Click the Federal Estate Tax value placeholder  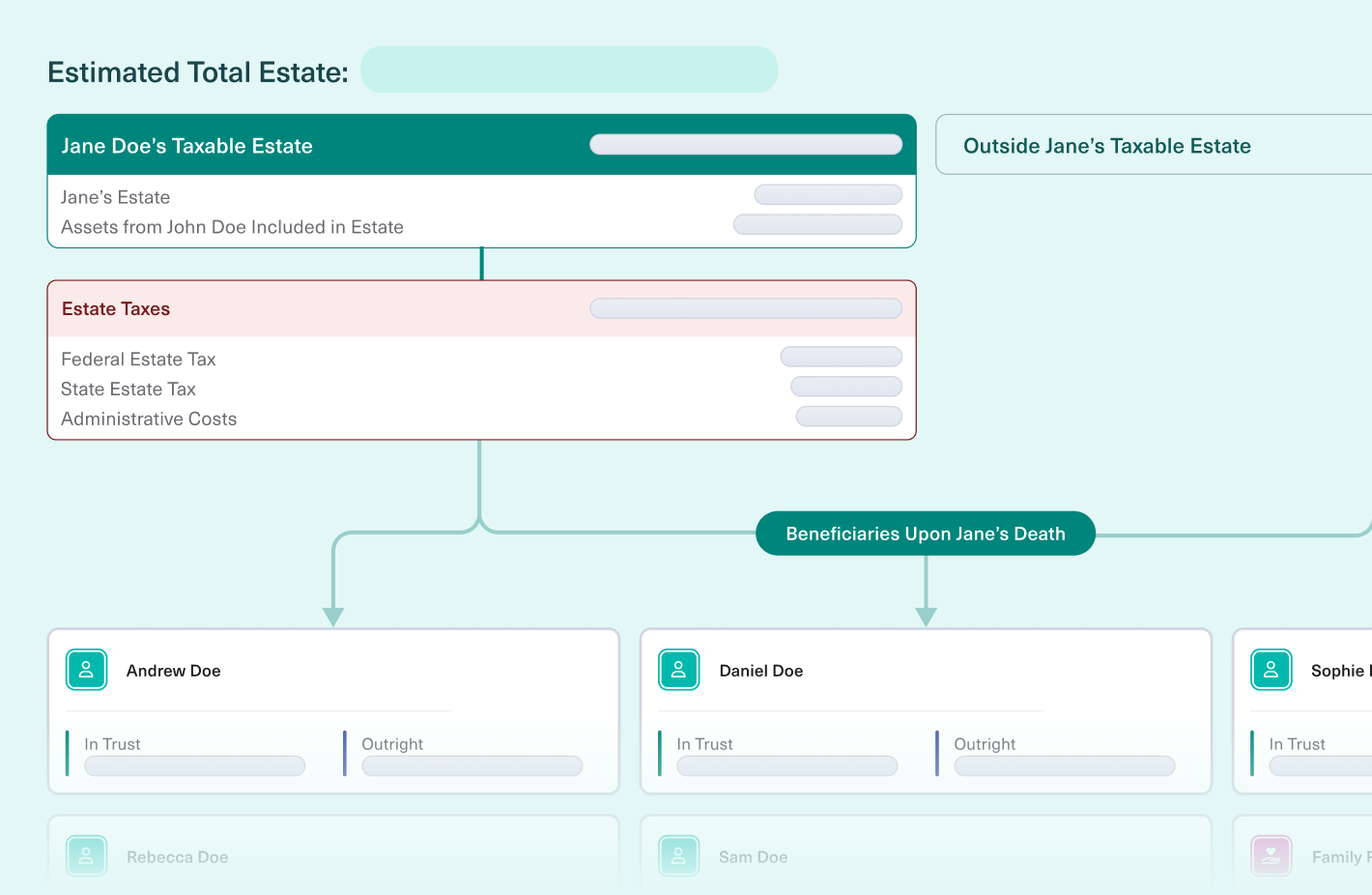842,357
